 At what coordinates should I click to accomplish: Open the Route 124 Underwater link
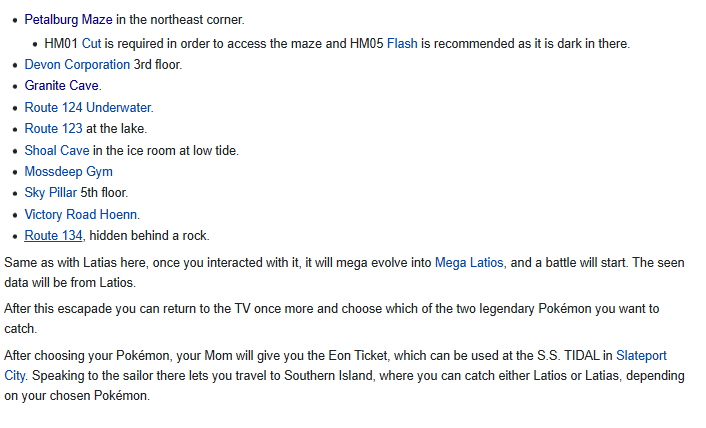click(88, 107)
